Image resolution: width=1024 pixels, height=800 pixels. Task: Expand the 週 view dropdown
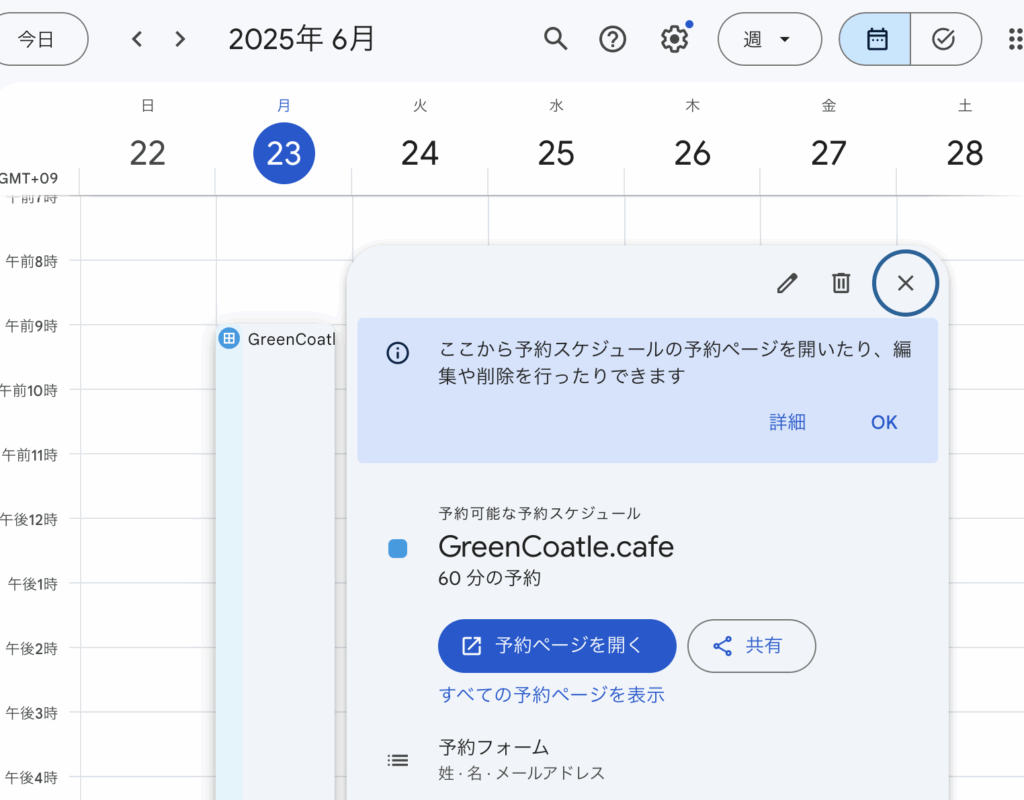[769, 39]
